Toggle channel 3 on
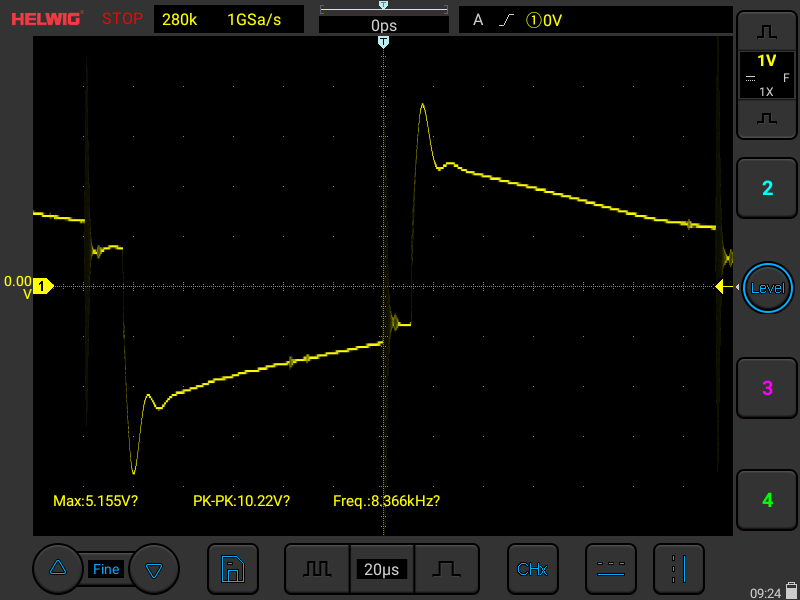The width and height of the screenshot is (800, 600). coord(767,388)
